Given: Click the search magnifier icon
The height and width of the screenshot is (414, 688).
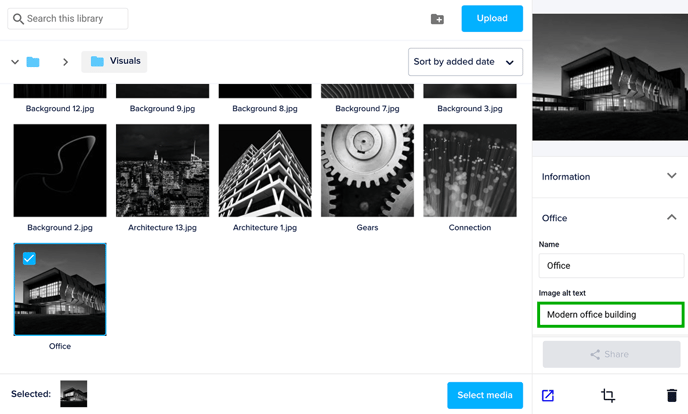Looking at the screenshot, I should coord(18,19).
